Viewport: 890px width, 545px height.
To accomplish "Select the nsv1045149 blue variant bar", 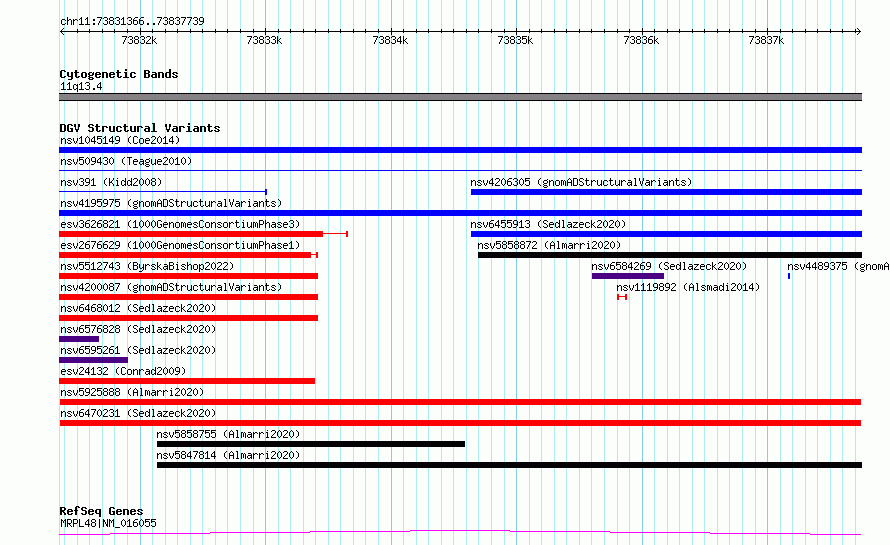I will (460, 150).
